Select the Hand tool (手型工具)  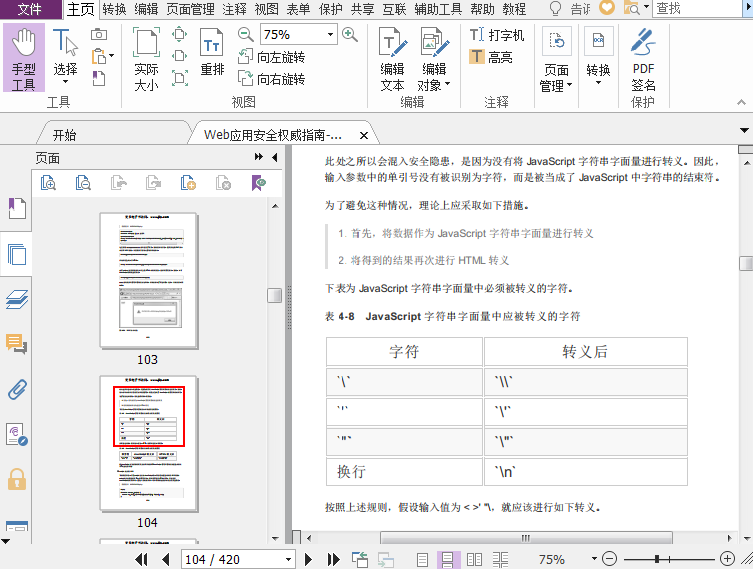[24, 58]
